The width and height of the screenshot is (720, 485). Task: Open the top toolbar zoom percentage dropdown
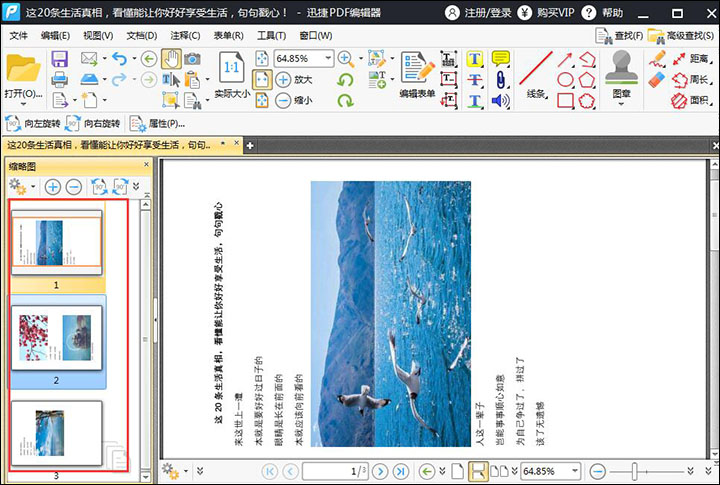[328, 59]
